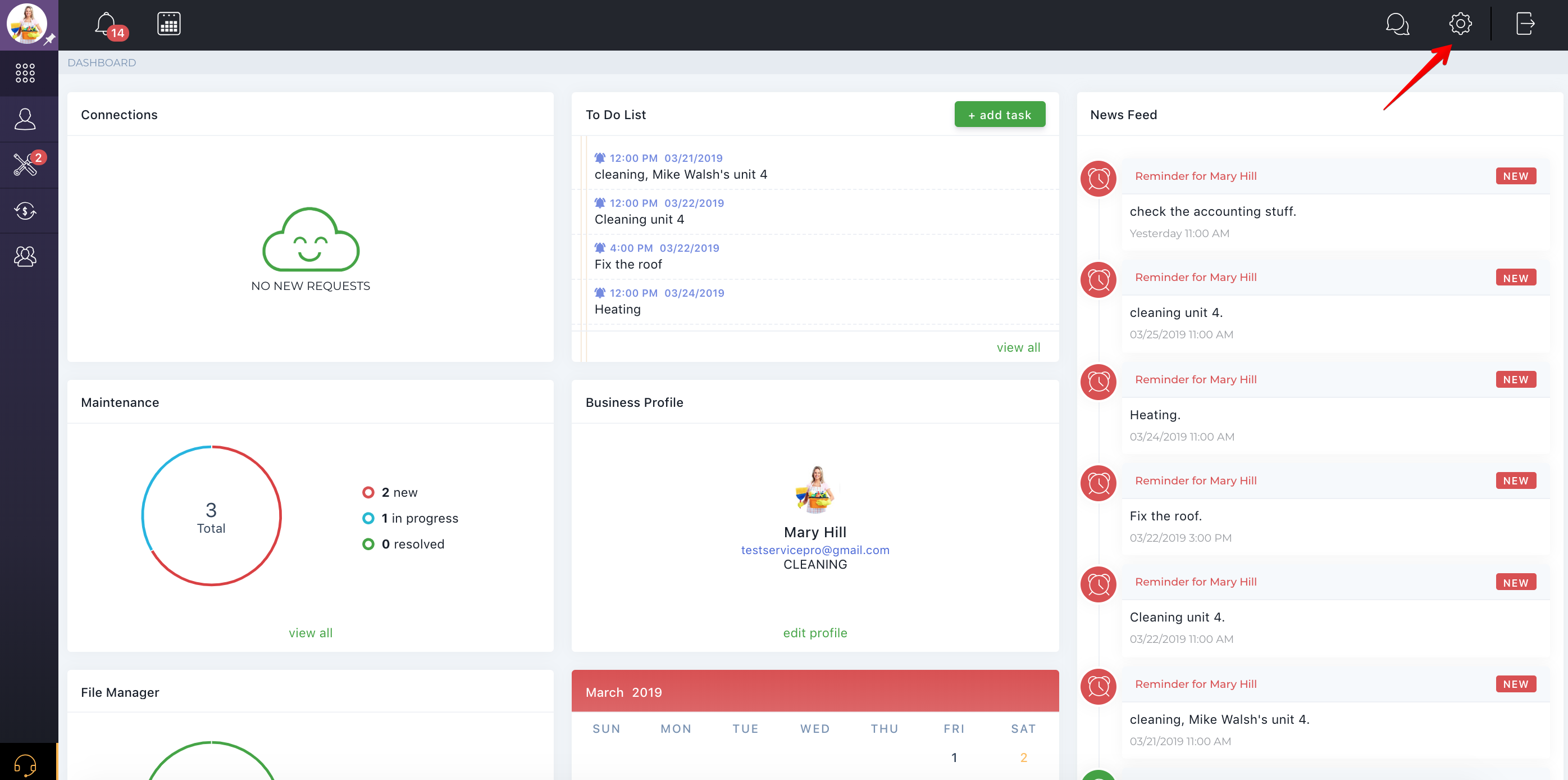Select the 2 new legend entry
1568x780 pixels.
click(390, 492)
